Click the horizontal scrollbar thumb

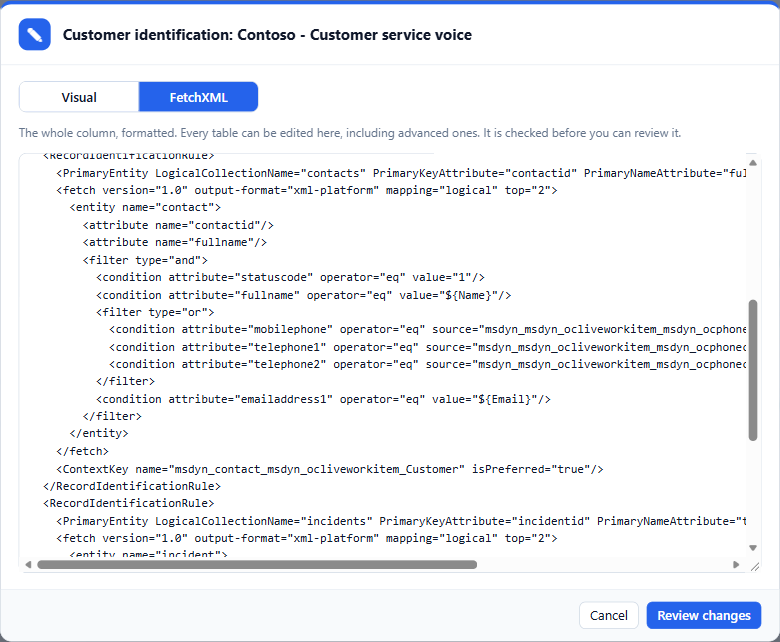[257, 564]
